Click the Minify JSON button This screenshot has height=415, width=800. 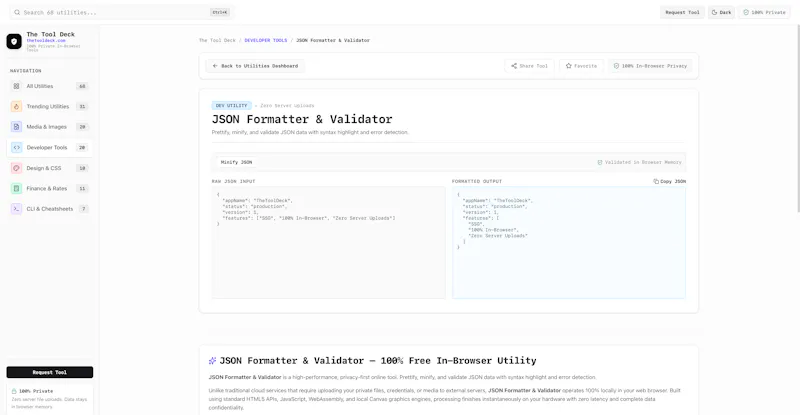pyautogui.click(x=236, y=162)
